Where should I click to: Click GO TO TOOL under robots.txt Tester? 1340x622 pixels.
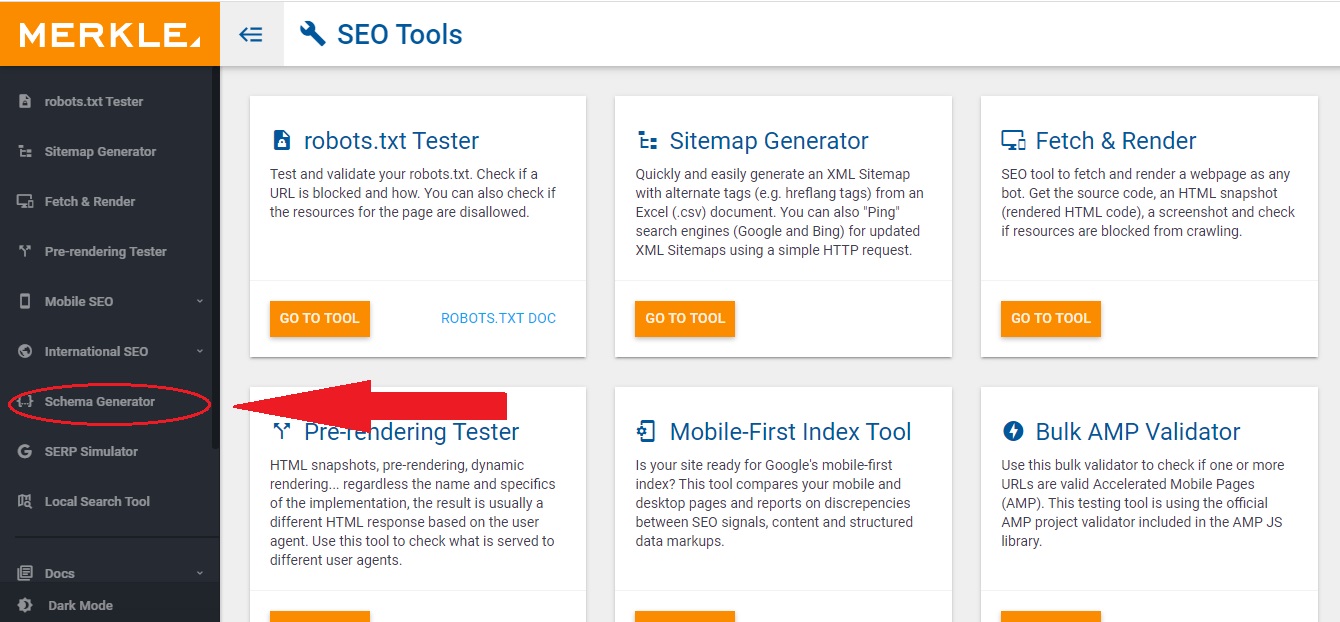pos(319,318)
